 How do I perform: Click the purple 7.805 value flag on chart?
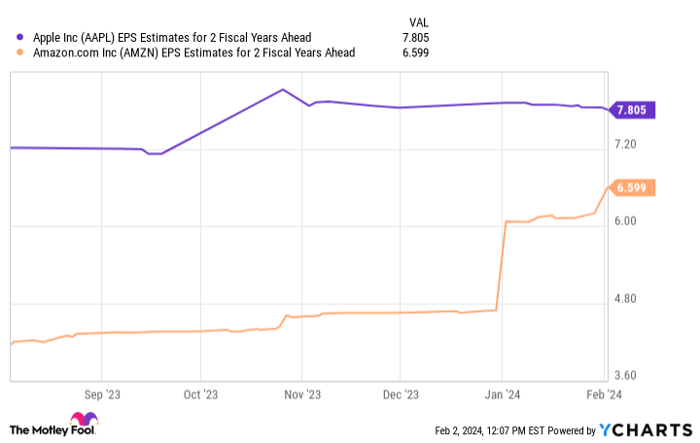[x=634, y=111]
